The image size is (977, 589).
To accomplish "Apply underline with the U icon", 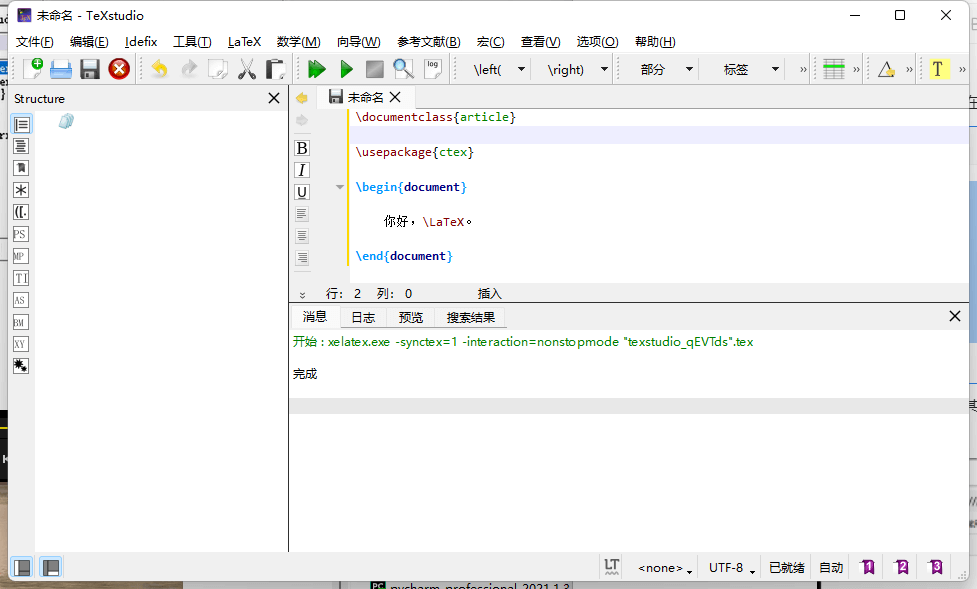I will click(x=302, y=192).
